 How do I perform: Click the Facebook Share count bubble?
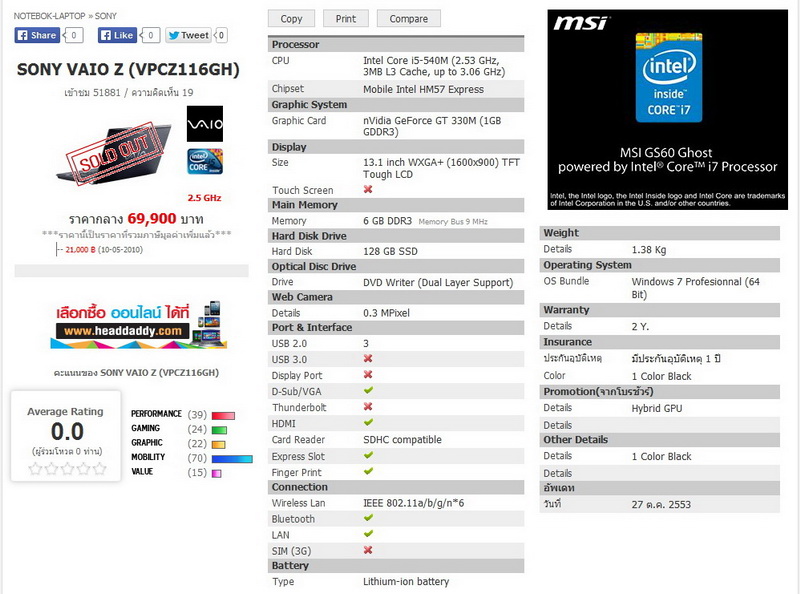pyautogui.click(x=73, y=35)
